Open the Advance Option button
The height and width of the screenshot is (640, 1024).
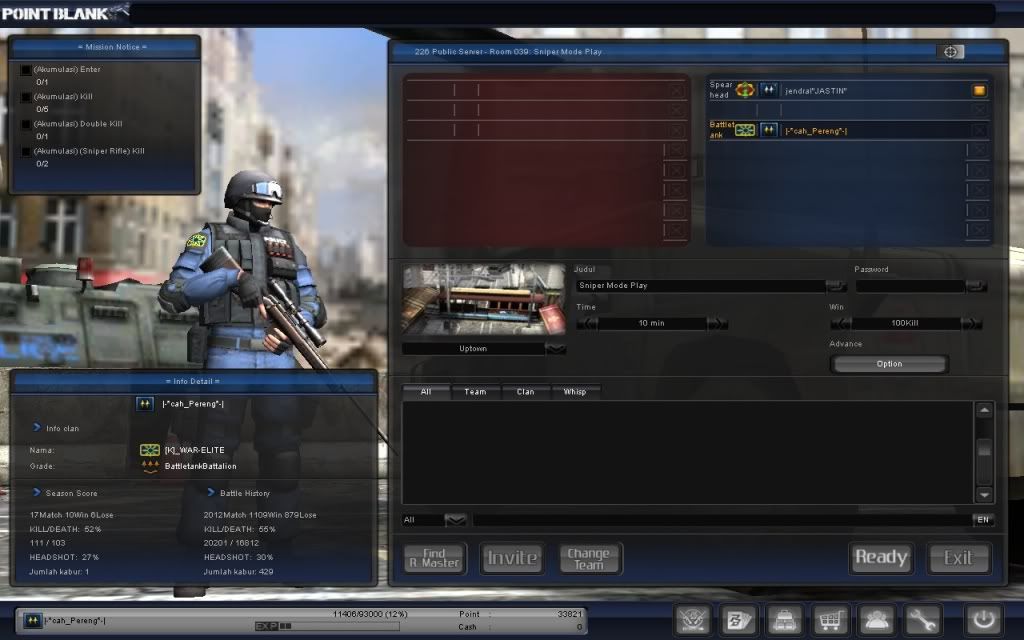(889, 364)
